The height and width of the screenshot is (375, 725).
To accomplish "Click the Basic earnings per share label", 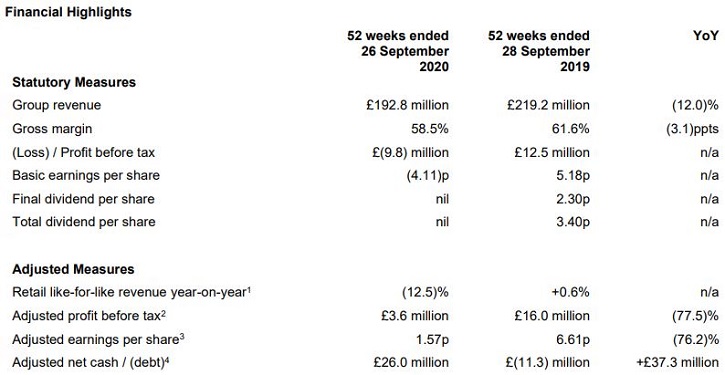I will [x=86, y=176].
